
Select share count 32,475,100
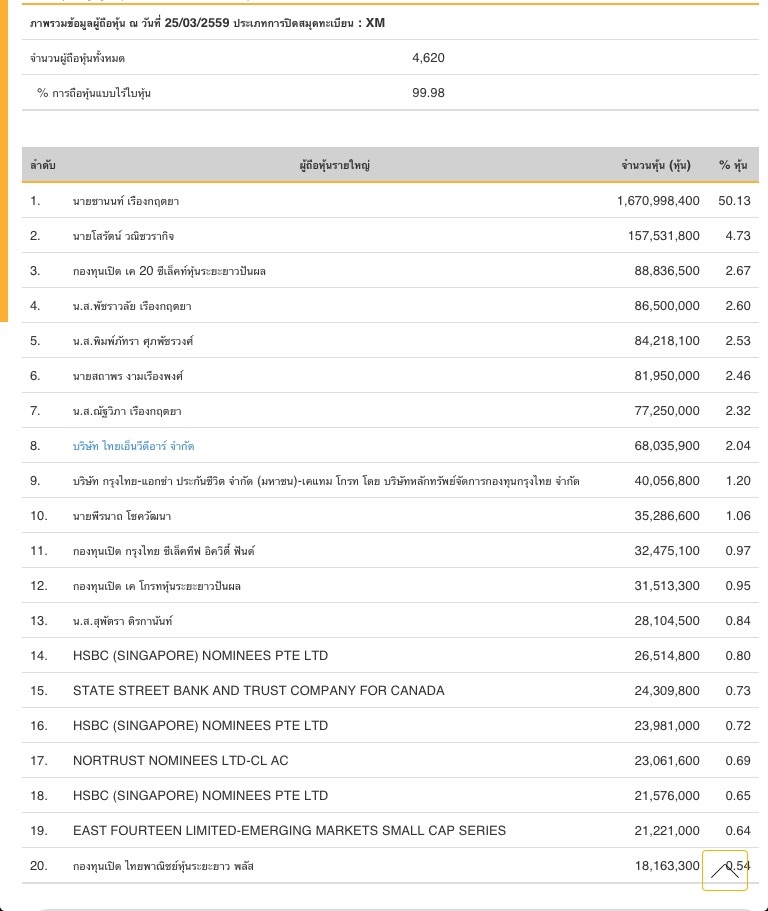pos(667,550)
